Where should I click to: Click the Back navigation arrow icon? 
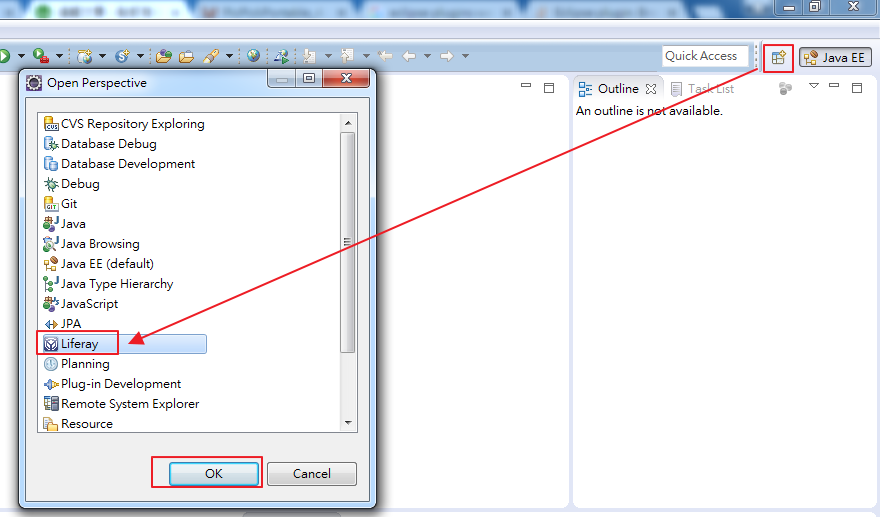[409, 56]
